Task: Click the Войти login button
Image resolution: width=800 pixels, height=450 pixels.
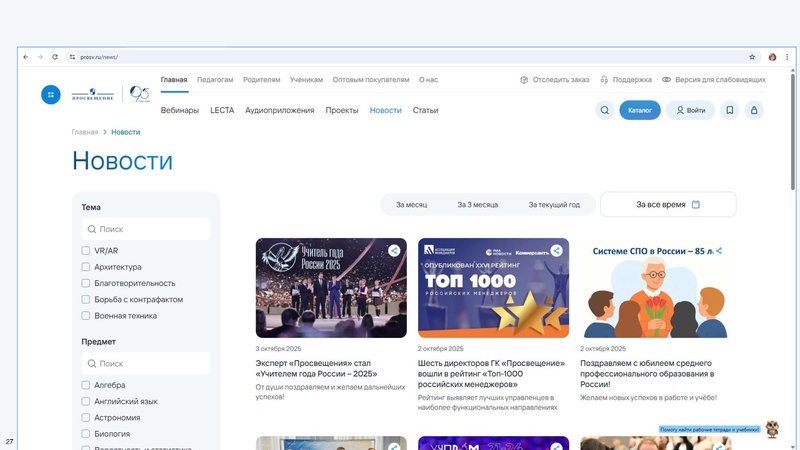Action: (x=690, y=110)
